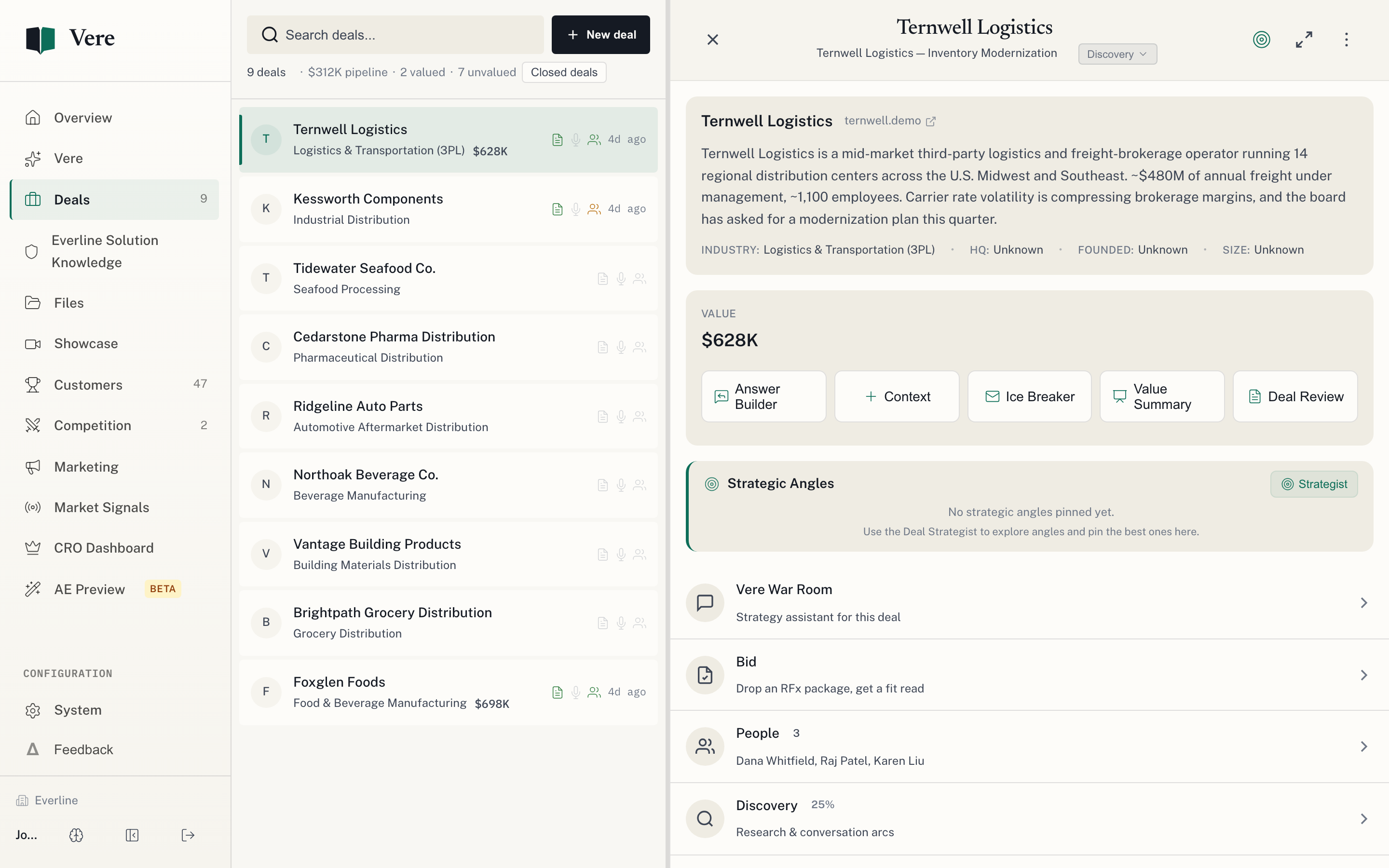Click the F avatar for Foxglen Foods
The width and height of the screenshot is (1389, 868).
(266, 692)
